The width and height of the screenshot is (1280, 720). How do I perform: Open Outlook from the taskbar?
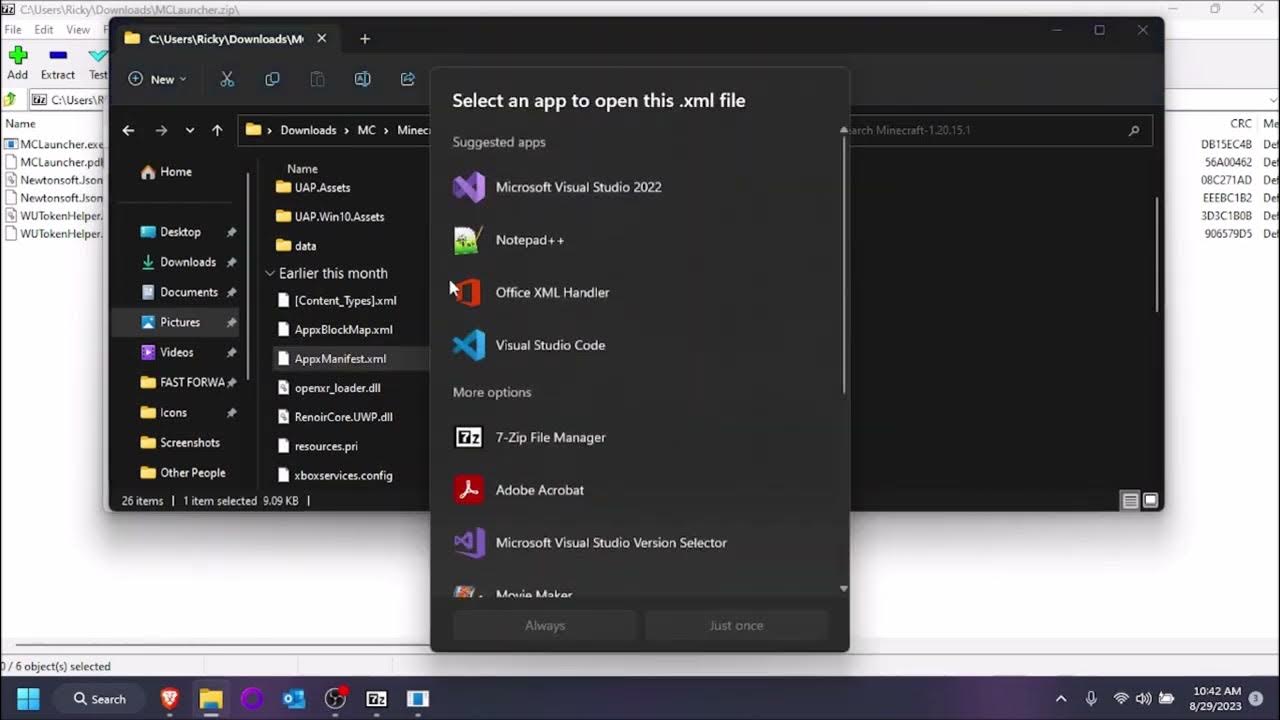(294, 699)
